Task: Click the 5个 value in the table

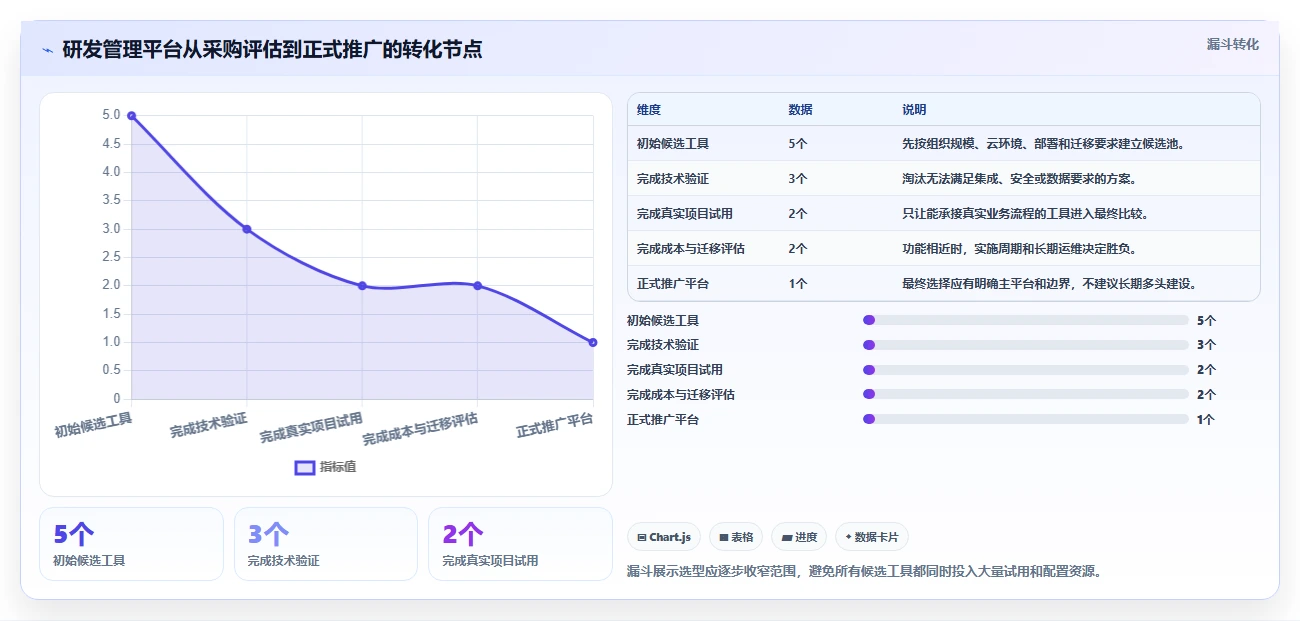Action: tap(797, 144)
